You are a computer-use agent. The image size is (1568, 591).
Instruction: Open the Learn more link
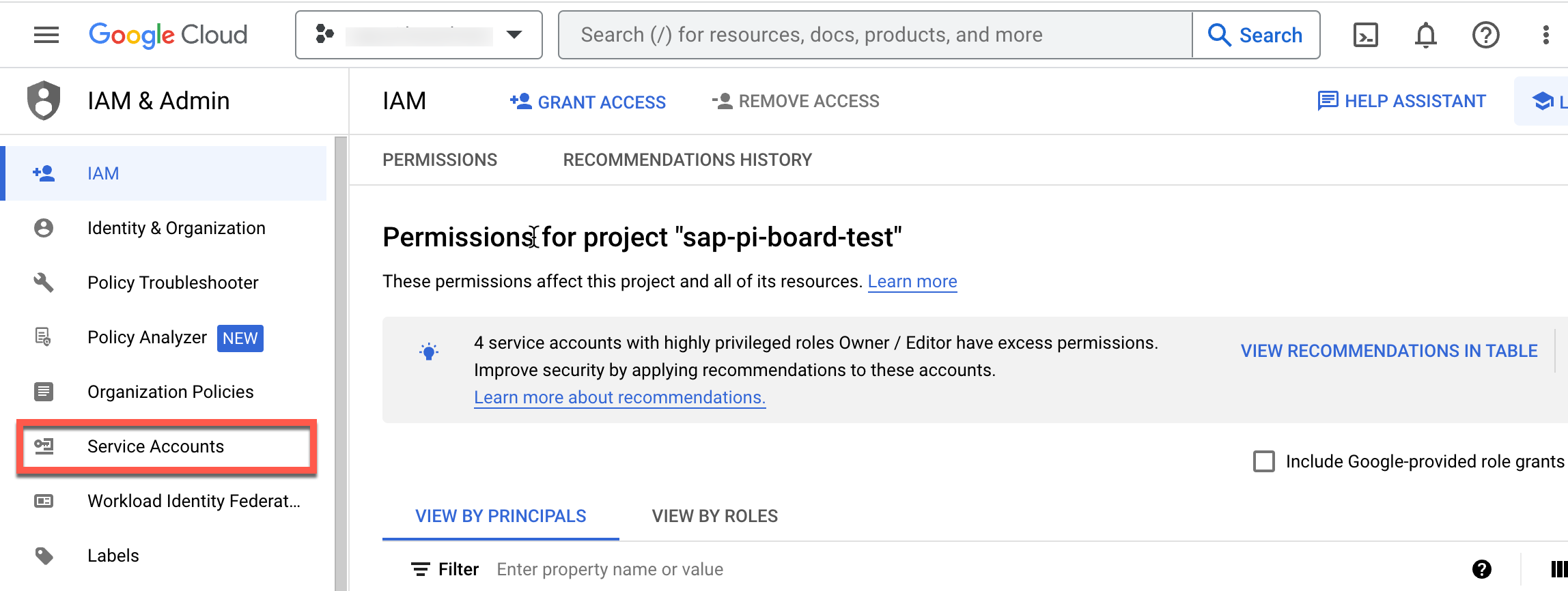click(912, 281)
